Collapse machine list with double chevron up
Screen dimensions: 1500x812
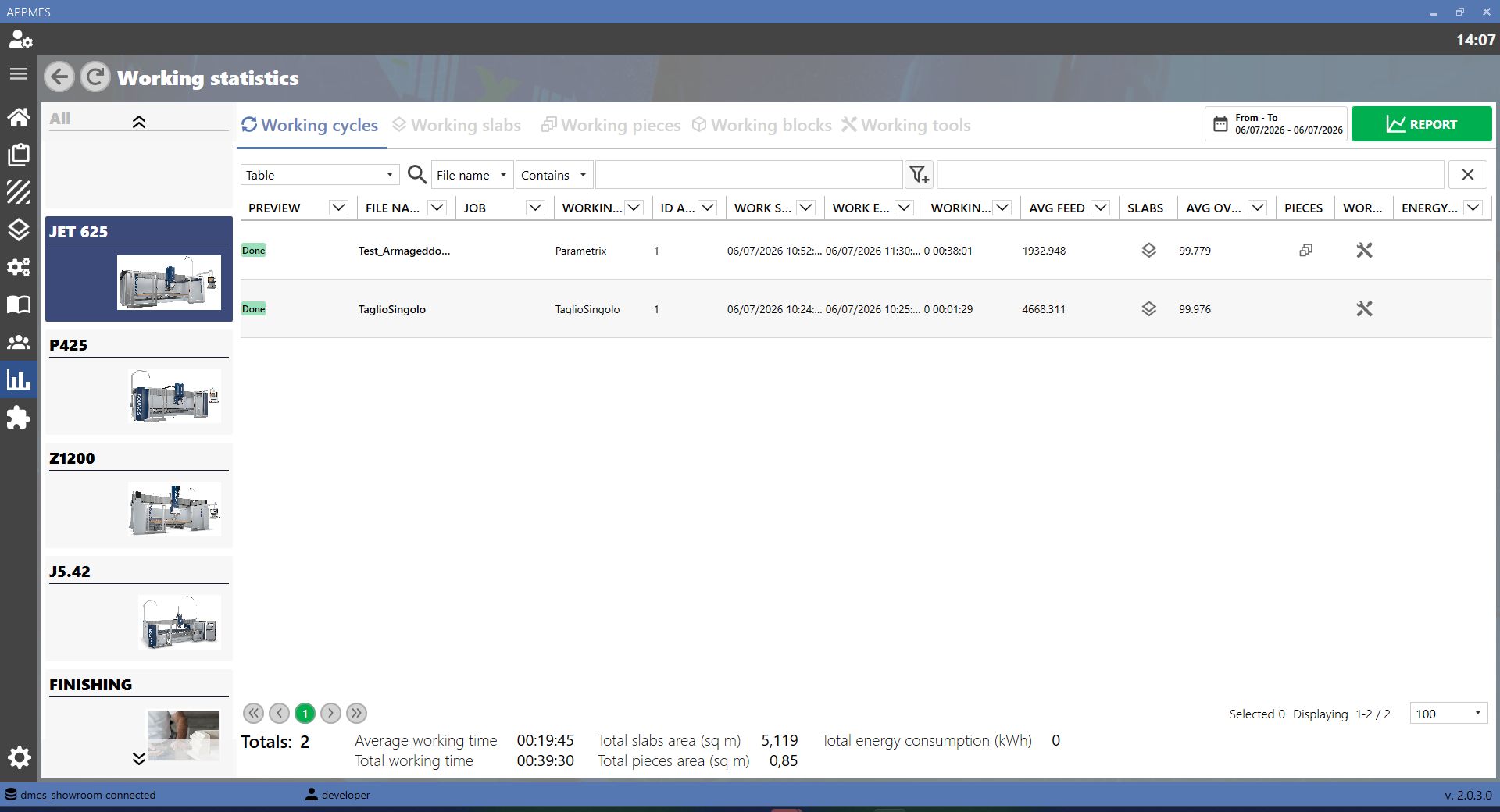139,122
